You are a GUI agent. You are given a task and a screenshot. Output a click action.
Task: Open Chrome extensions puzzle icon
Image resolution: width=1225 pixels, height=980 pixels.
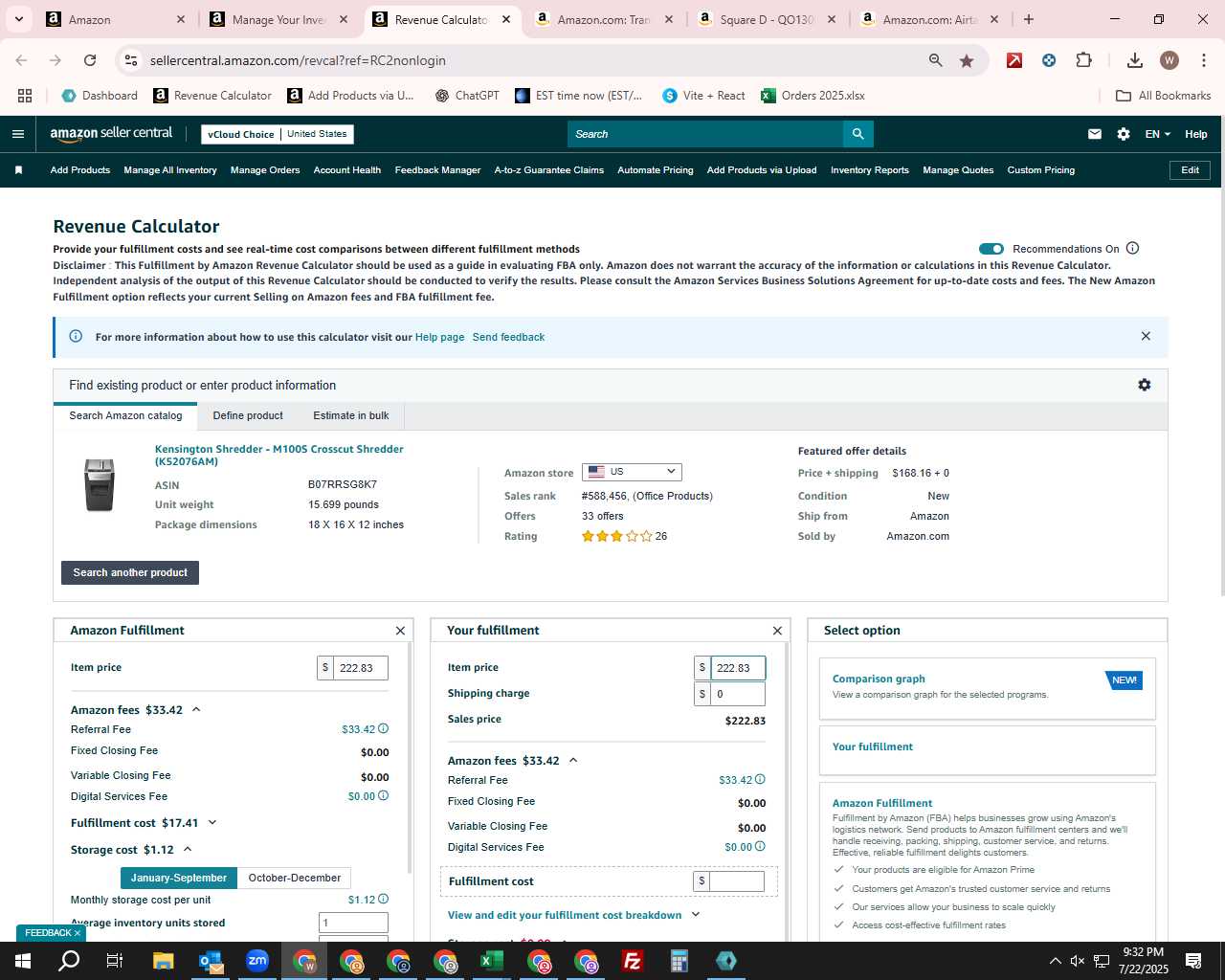click(1083, 60)
